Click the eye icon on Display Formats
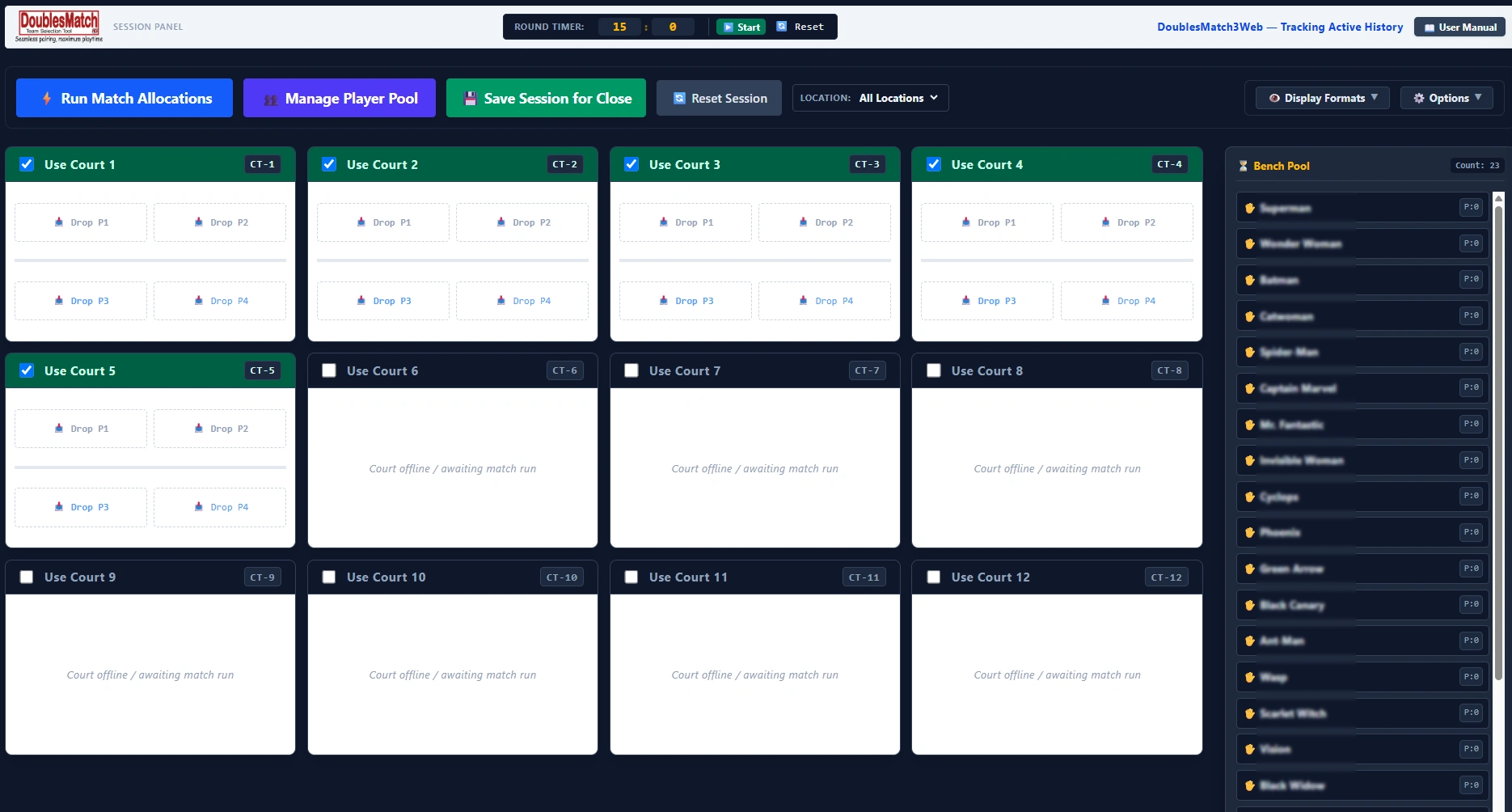The width and height of the screenshot is (1512, 812). pos(1274,98)
